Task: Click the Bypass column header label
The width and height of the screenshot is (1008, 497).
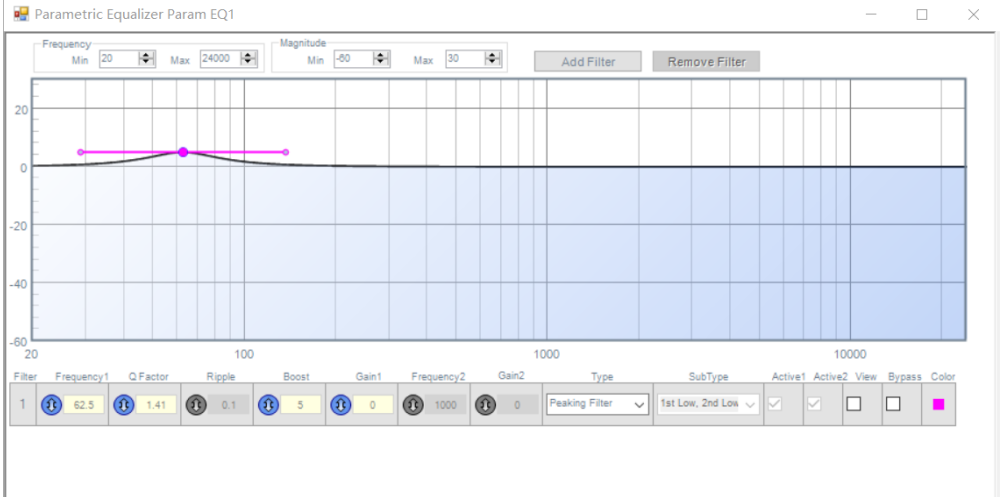Action: pyautogui.click(x=905, y=377)
